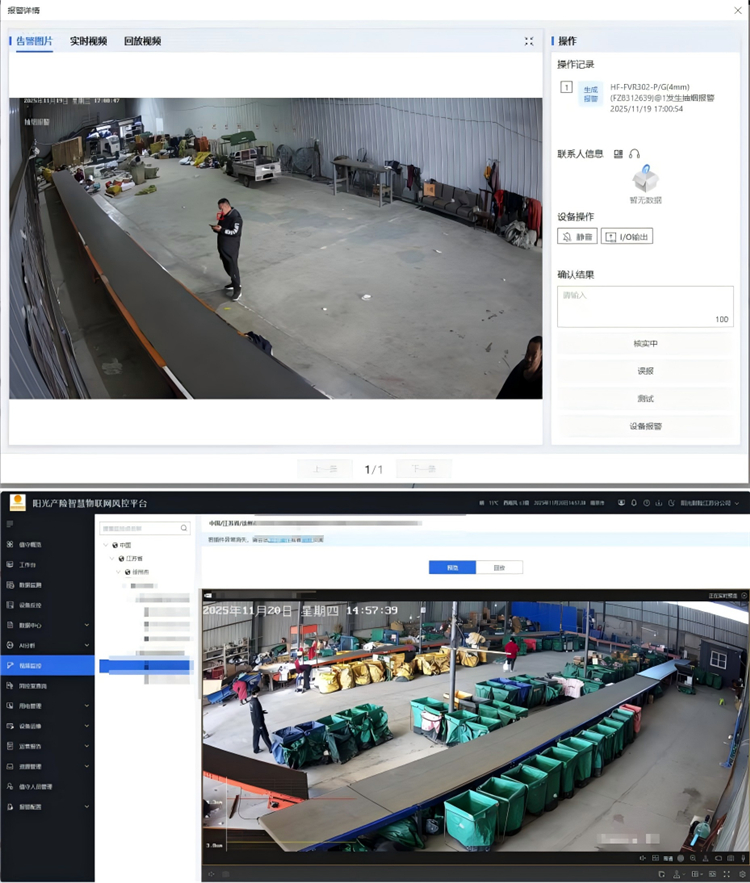
Task: Click the 核实中 confirmation button
Action: pyautogui.click(x=645, y=344)
